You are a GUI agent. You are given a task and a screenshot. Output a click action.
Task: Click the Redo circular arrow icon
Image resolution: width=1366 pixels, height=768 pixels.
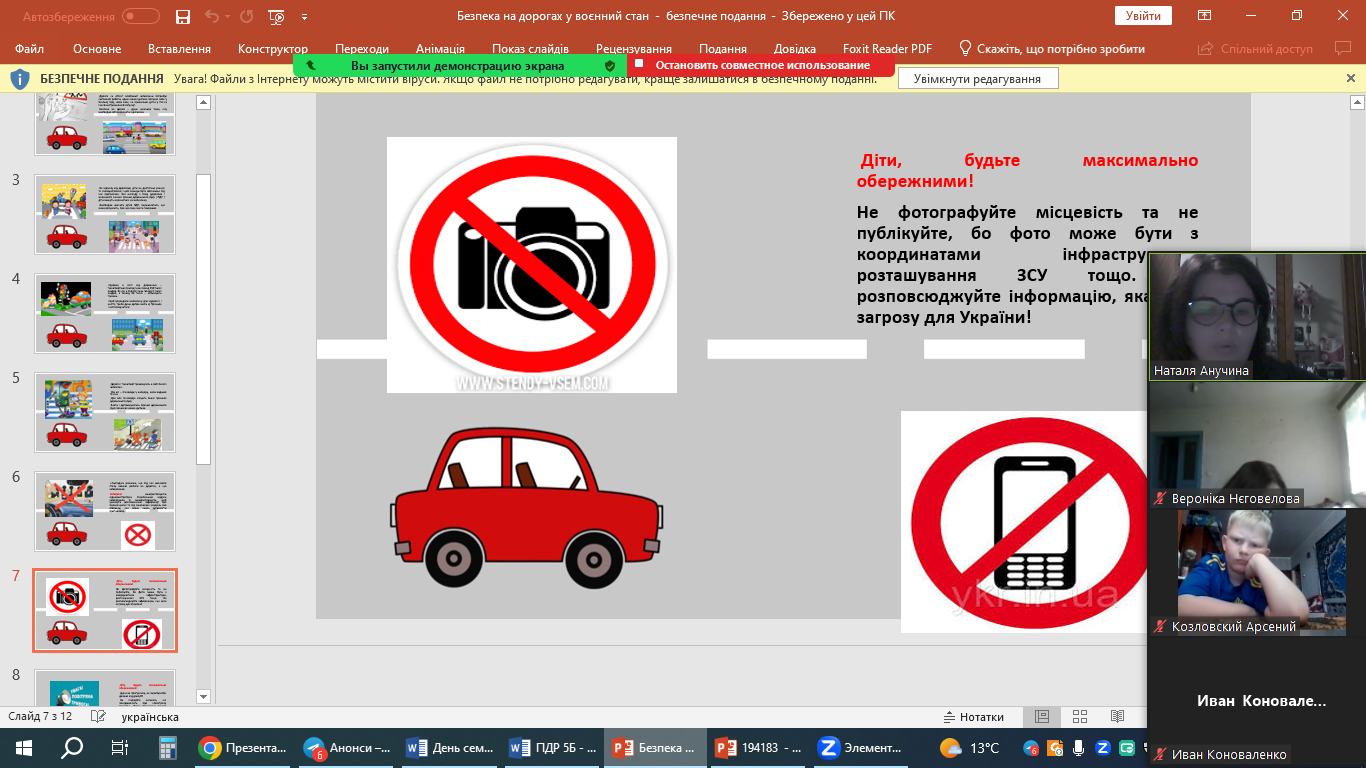[x=247, y=16]
